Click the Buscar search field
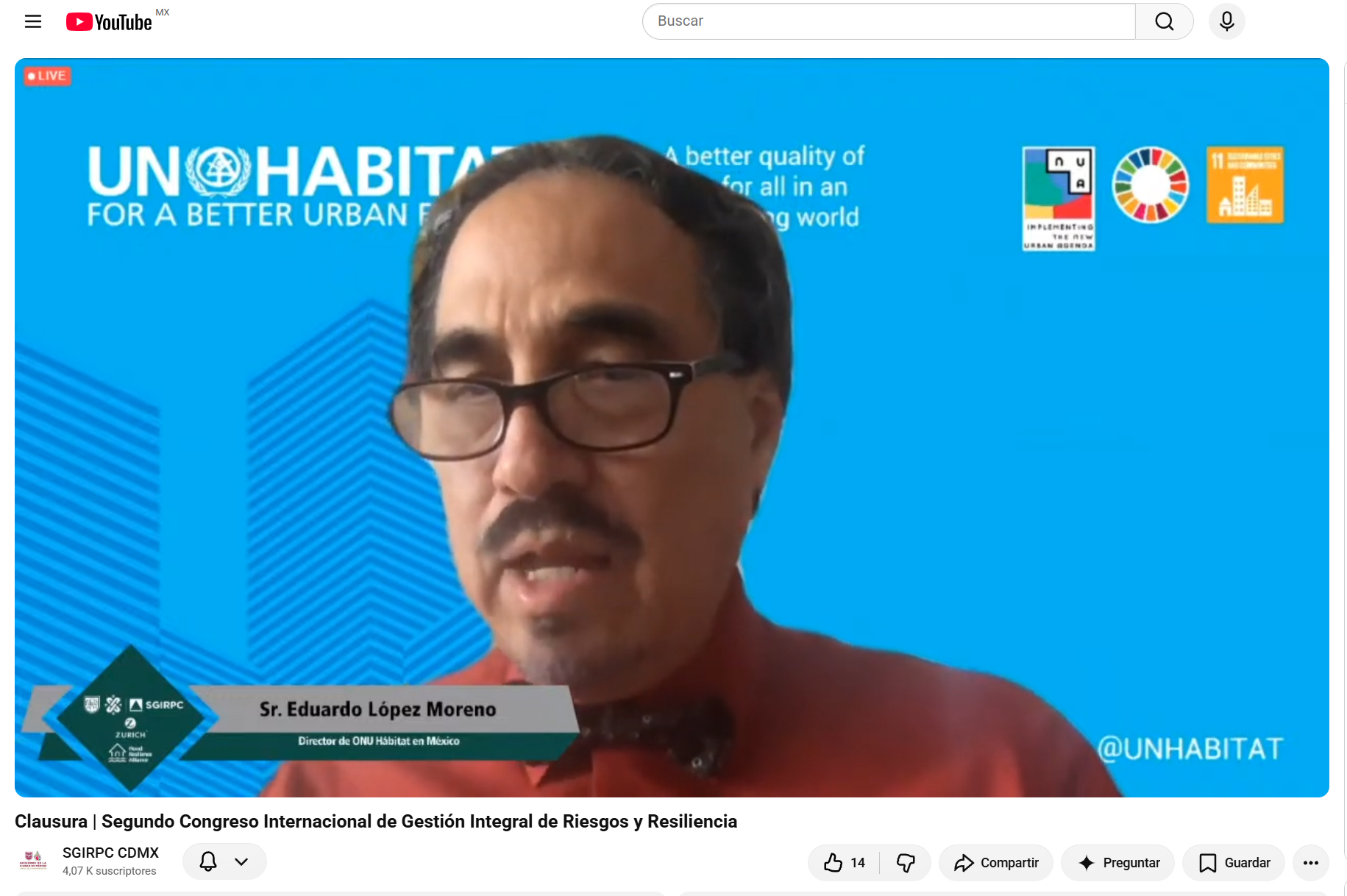This screenshot has height=896, width=1347. [x=889, y=21]
